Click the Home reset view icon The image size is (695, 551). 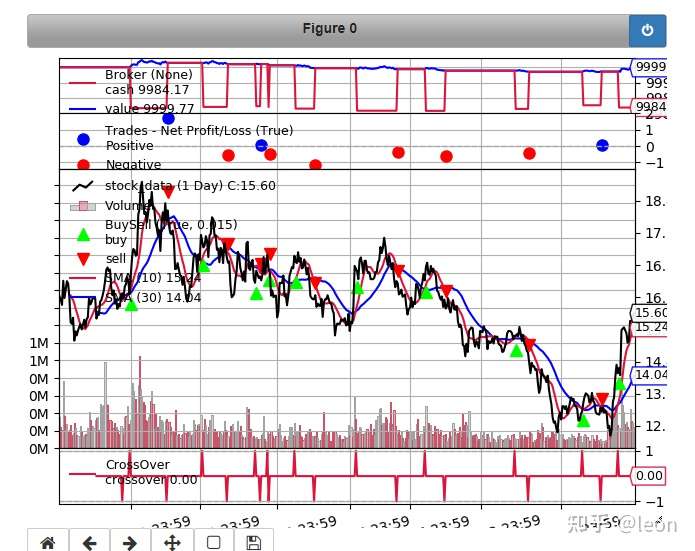tap(48, 542)
